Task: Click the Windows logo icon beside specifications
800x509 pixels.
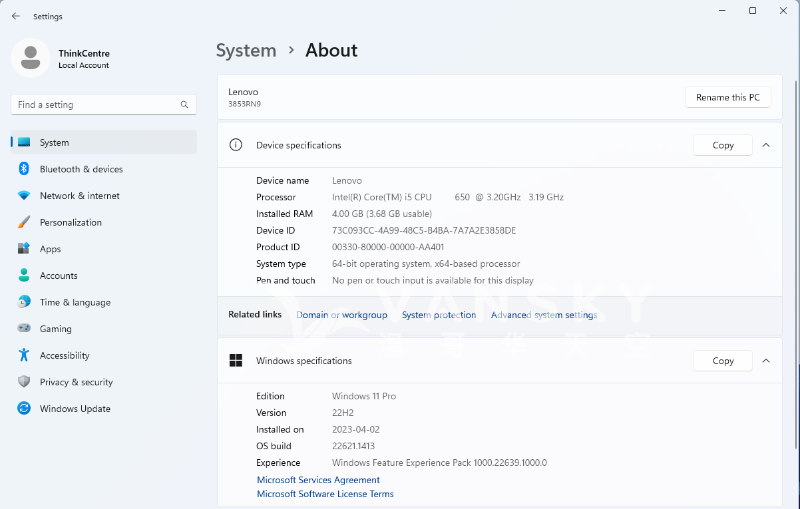Action: click(x=236, y=361)
